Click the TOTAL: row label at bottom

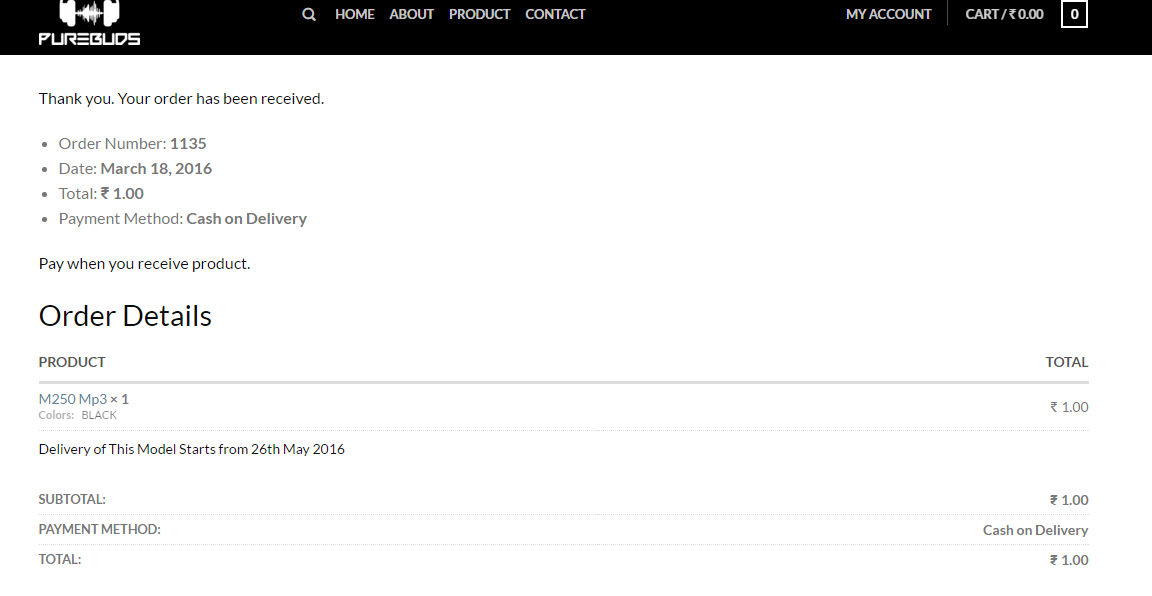coord(60,559)
